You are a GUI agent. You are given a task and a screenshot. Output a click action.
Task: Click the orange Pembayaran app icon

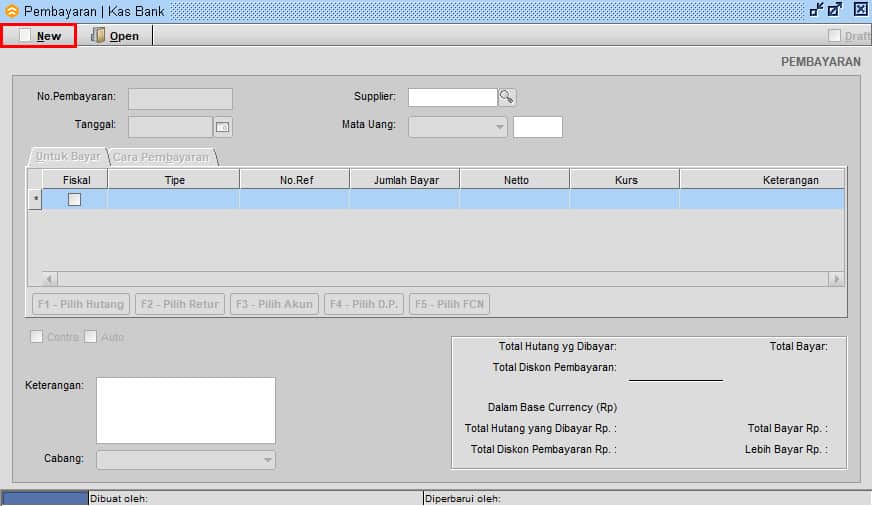tap(12, 11)
